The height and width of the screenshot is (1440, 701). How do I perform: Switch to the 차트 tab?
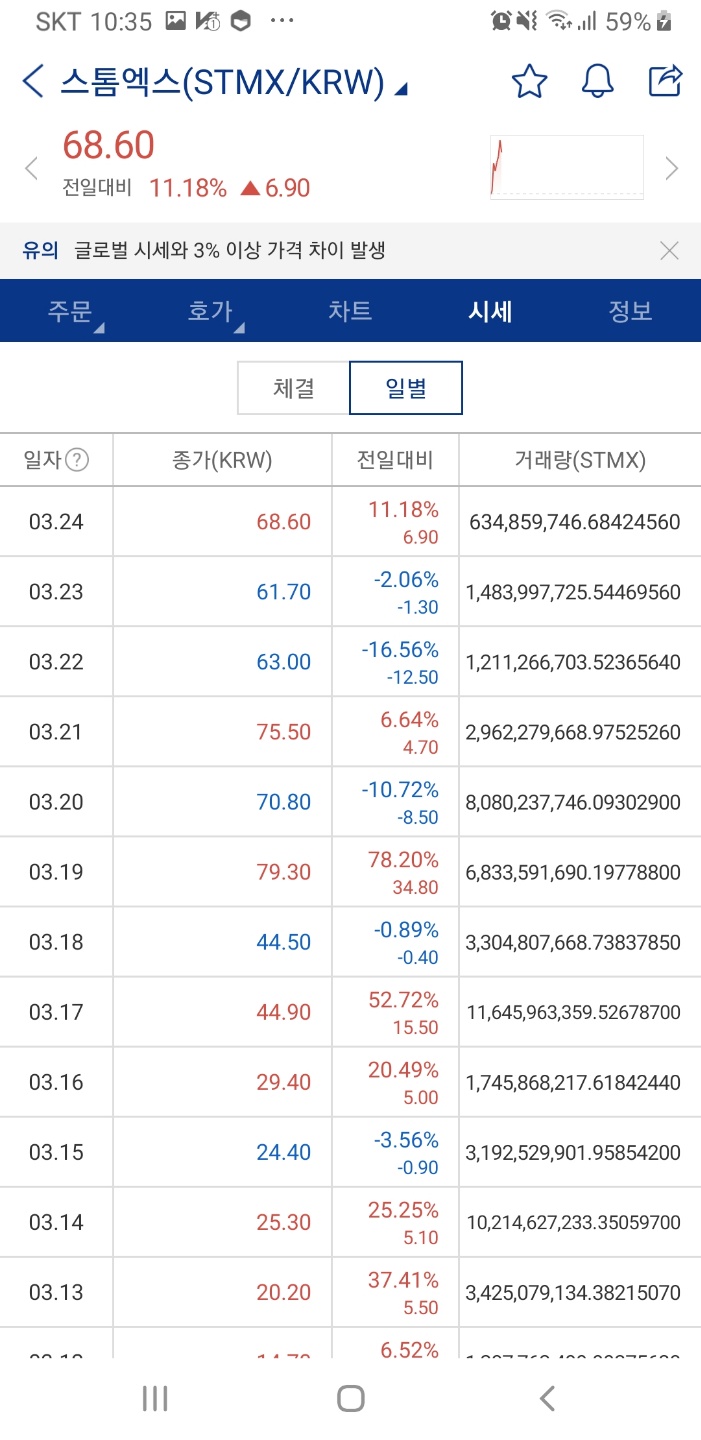pos(350,311)
